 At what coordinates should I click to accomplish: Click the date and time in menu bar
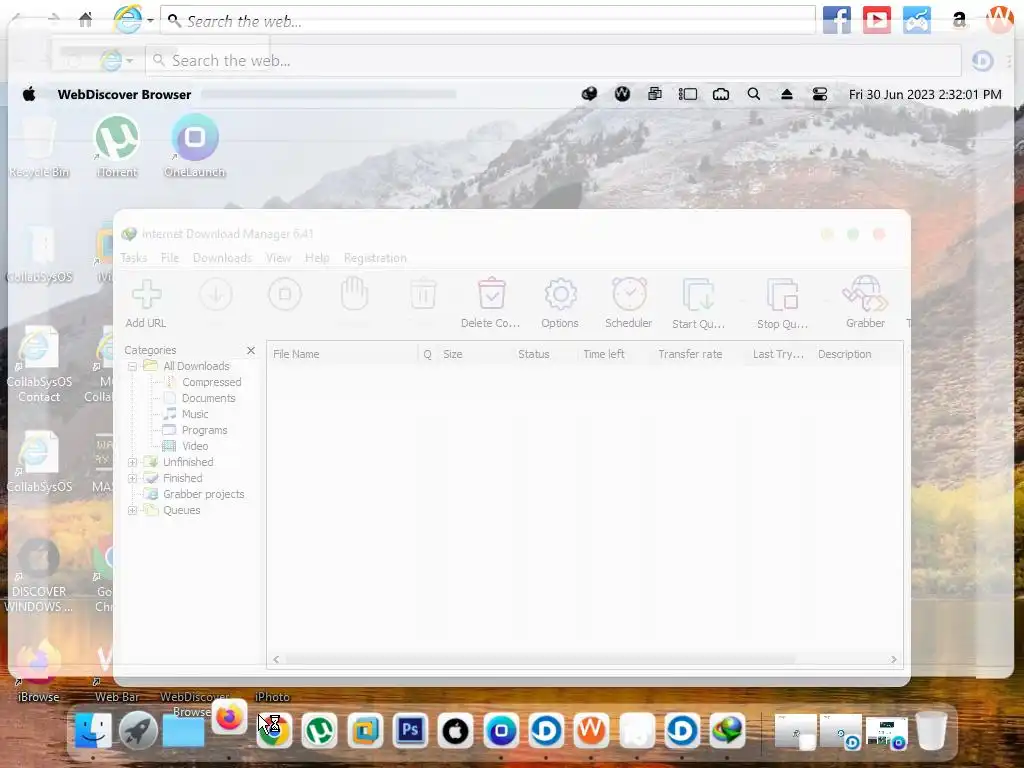click(925, 94)
